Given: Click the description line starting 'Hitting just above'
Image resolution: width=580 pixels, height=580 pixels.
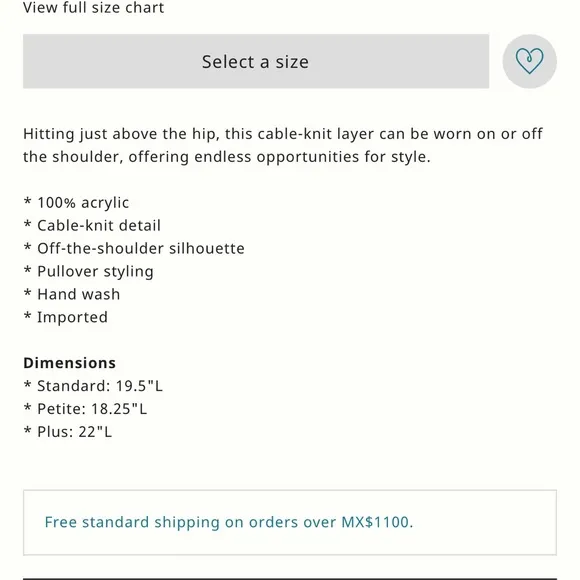Looking at the screenshot, I should pyautogui.click(x=283, y=134).
